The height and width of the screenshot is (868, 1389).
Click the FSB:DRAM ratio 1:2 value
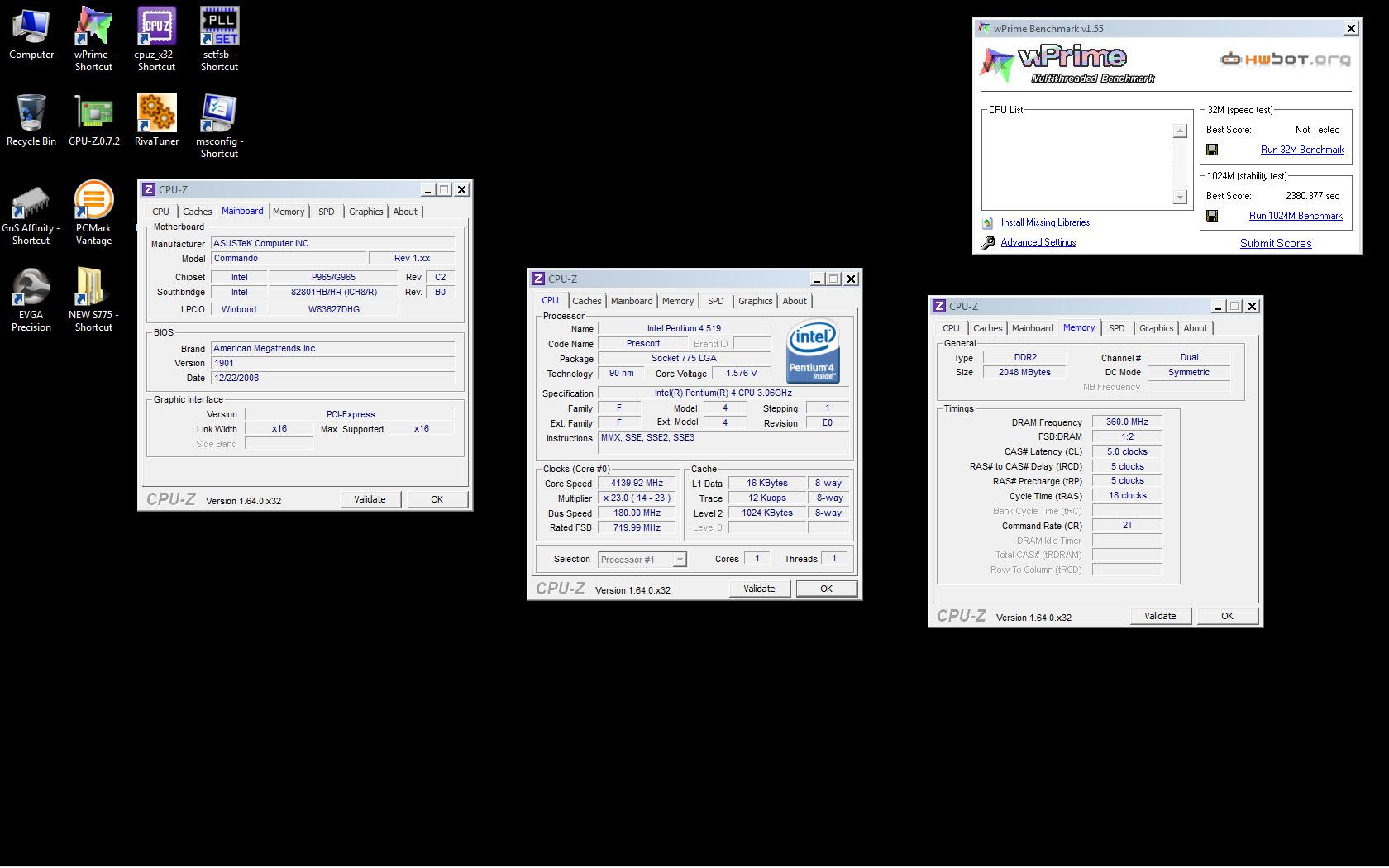[1127, 436]
